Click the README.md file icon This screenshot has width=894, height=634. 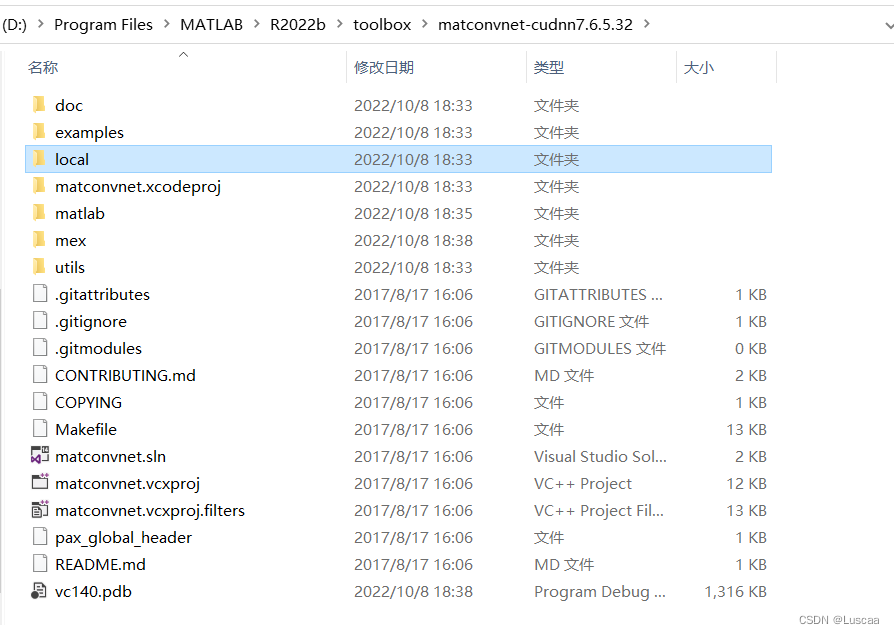tap(40, 564)
